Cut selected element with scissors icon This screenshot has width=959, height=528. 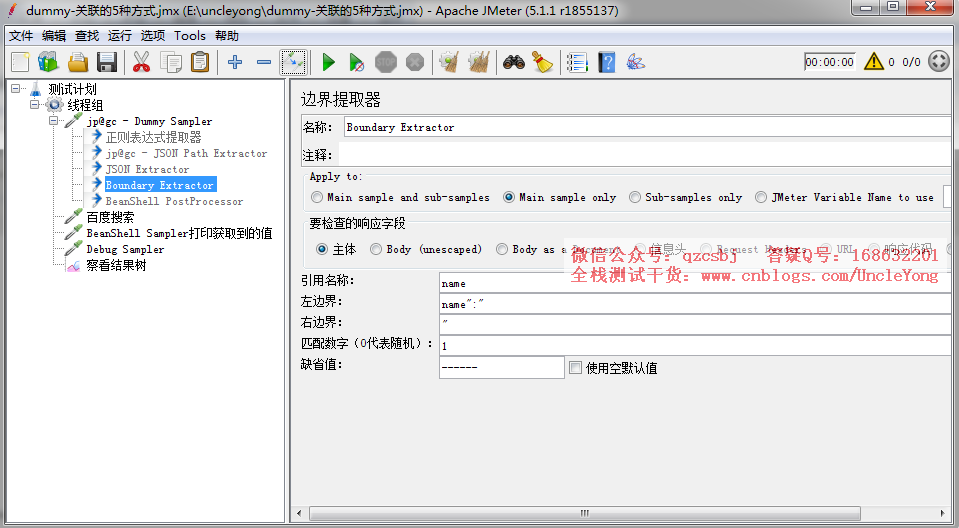(141, 62)
